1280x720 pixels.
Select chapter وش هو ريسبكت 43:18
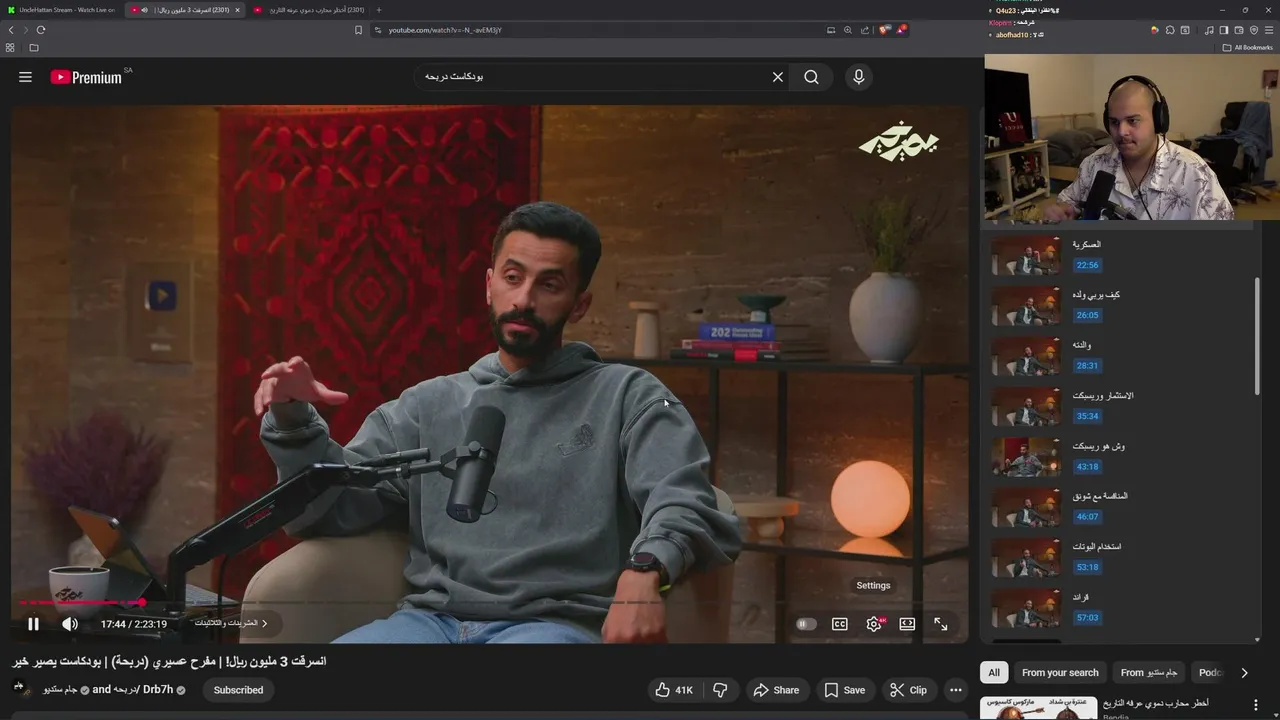[1118, 456]
